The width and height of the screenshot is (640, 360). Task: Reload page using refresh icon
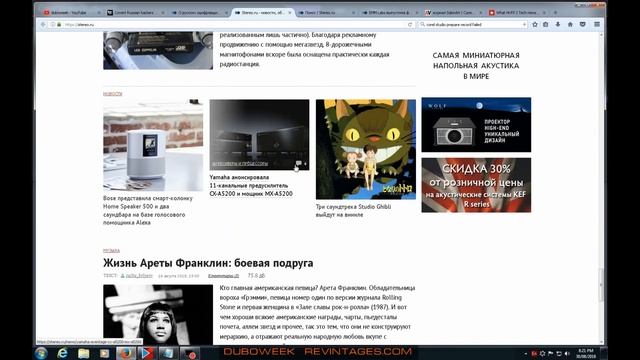pos(410,24)
